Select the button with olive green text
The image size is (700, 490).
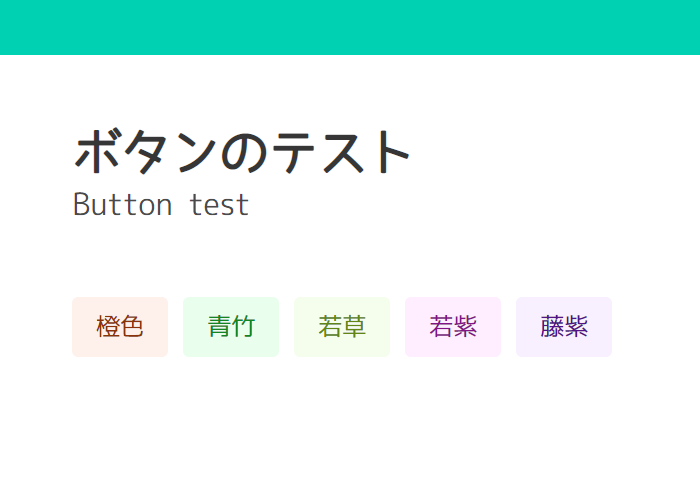342,327
